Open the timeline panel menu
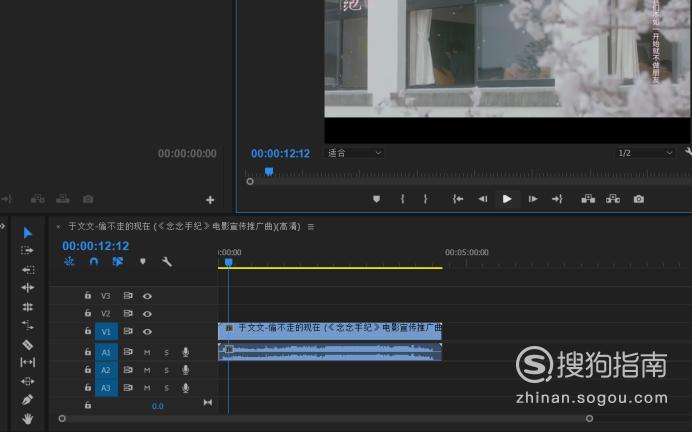The width and height of the screenshot is (692, 432). click(x=311, y=227)
